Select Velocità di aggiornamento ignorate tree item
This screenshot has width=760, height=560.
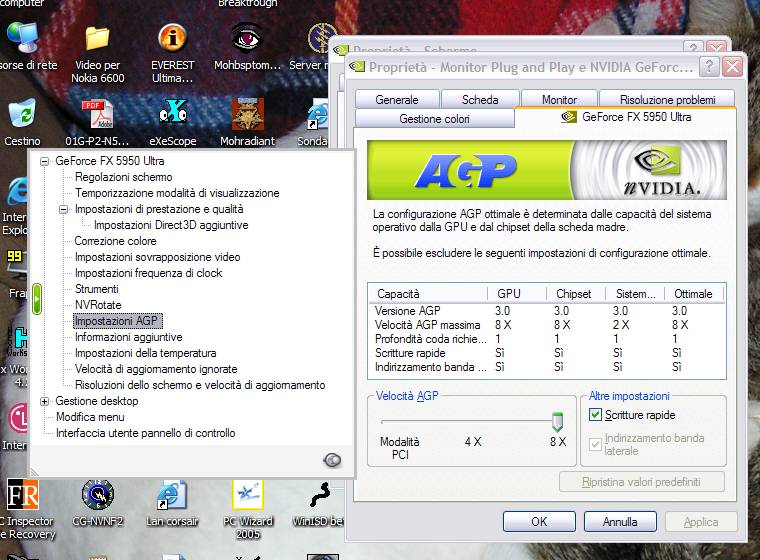coord(156,369)
